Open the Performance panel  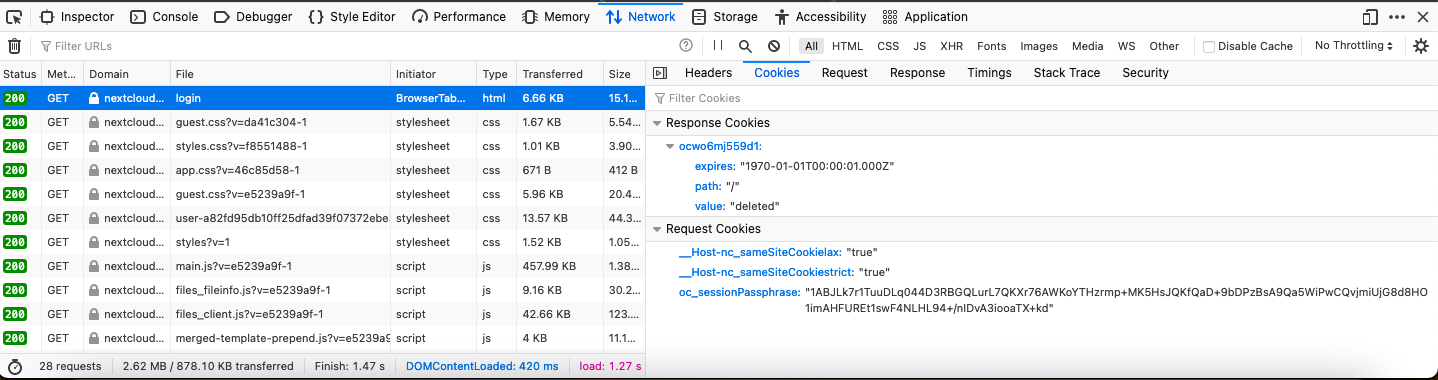pyautogui.click(x=460, y=17)
